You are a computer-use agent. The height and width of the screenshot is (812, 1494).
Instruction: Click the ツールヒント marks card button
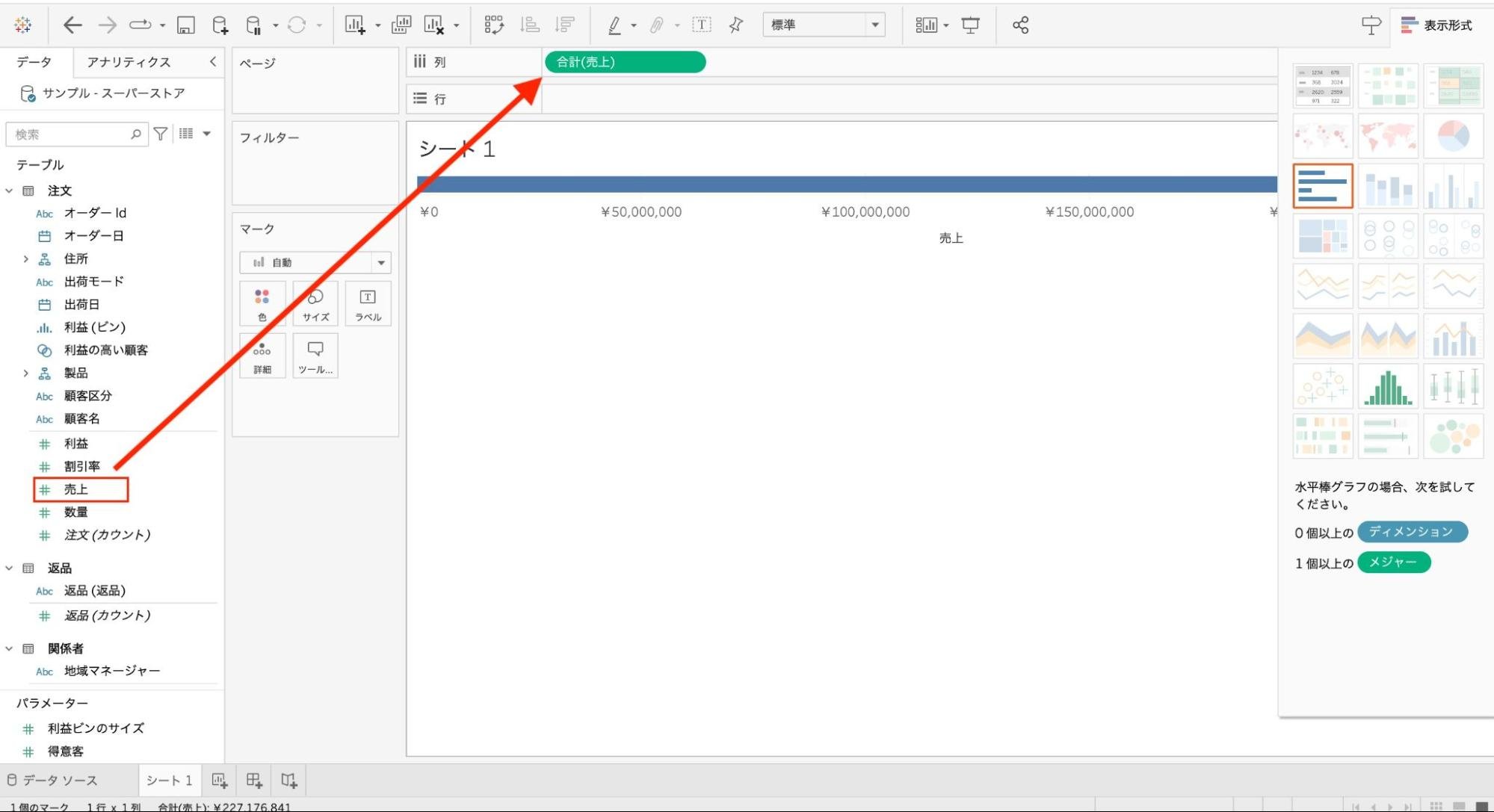[x=315, y=356]
